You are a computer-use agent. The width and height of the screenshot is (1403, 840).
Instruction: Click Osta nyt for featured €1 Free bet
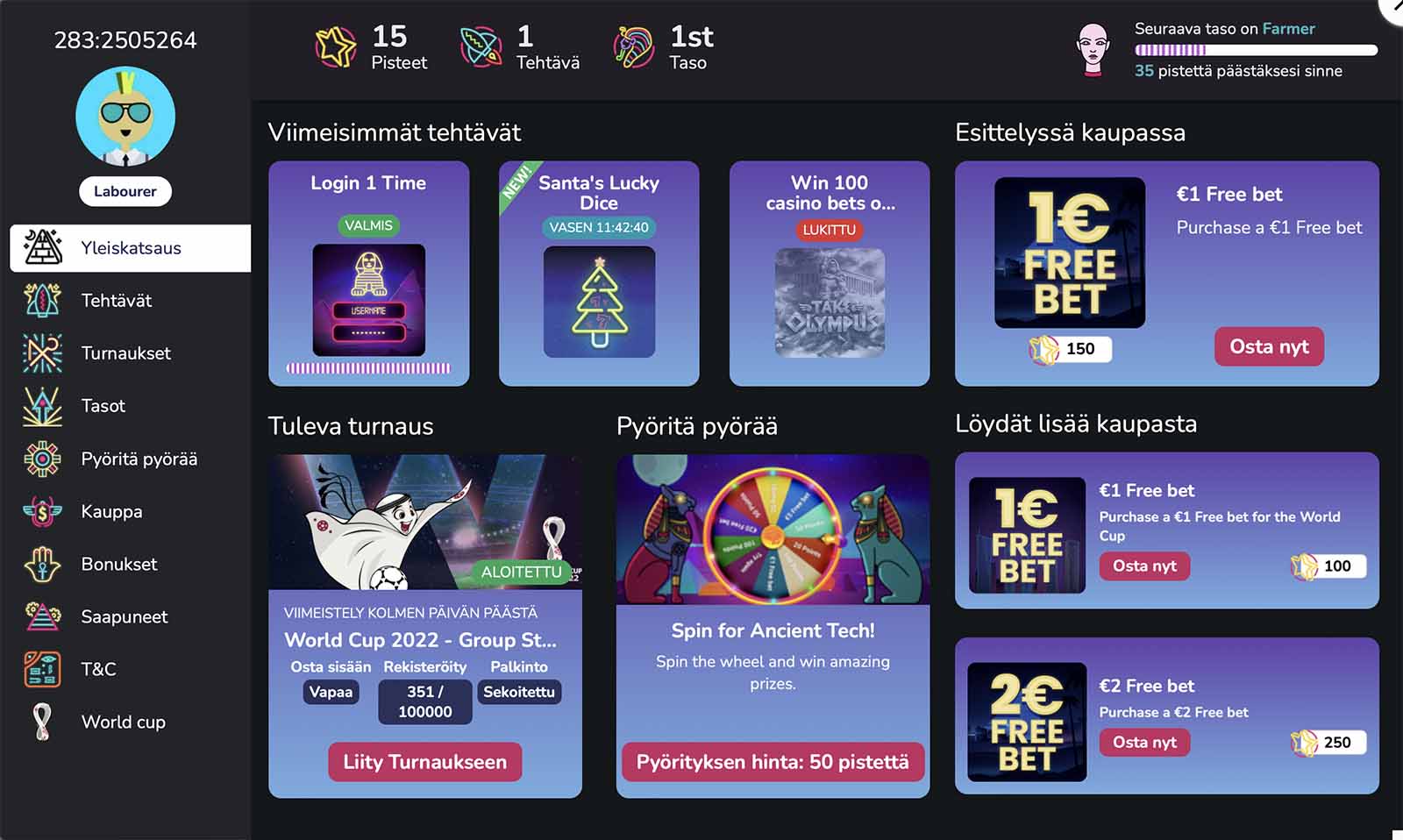coord(1269,346)
